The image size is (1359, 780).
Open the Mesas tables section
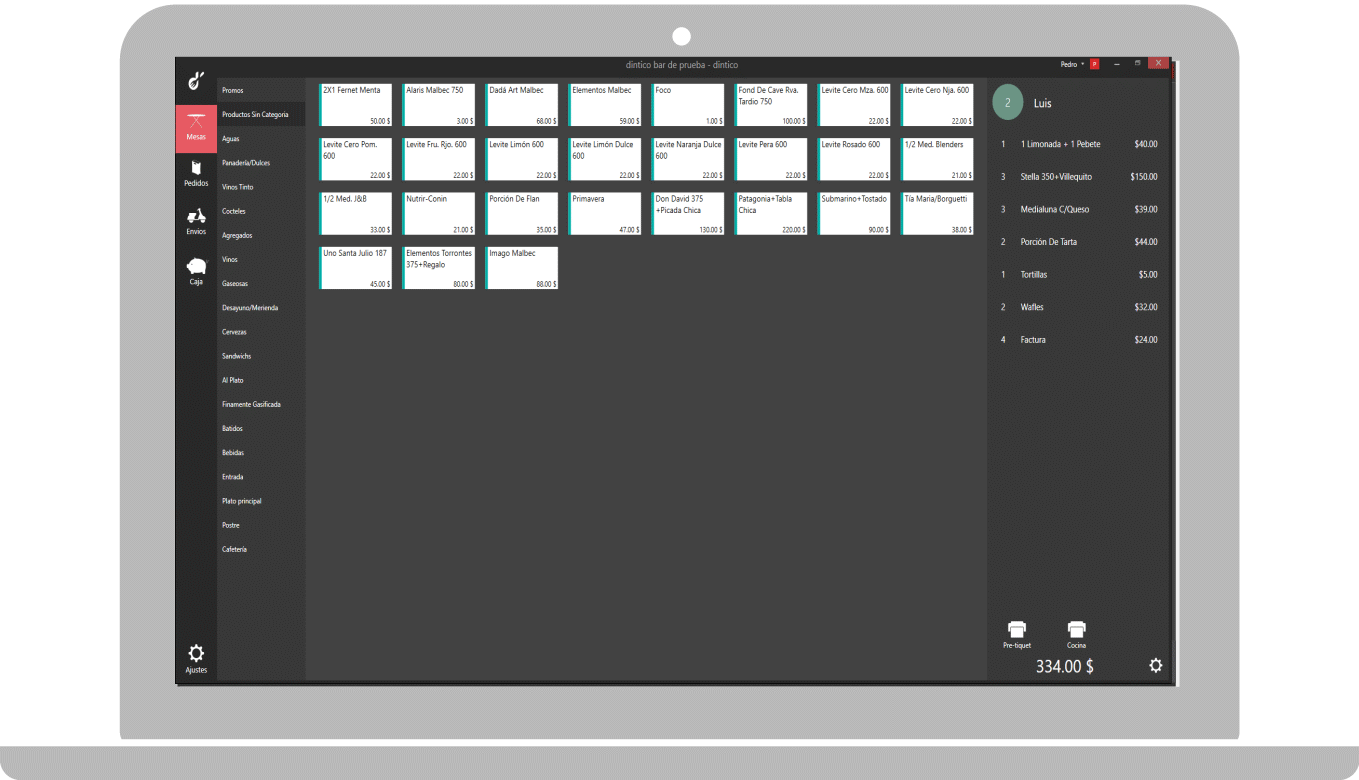[196, 129]
